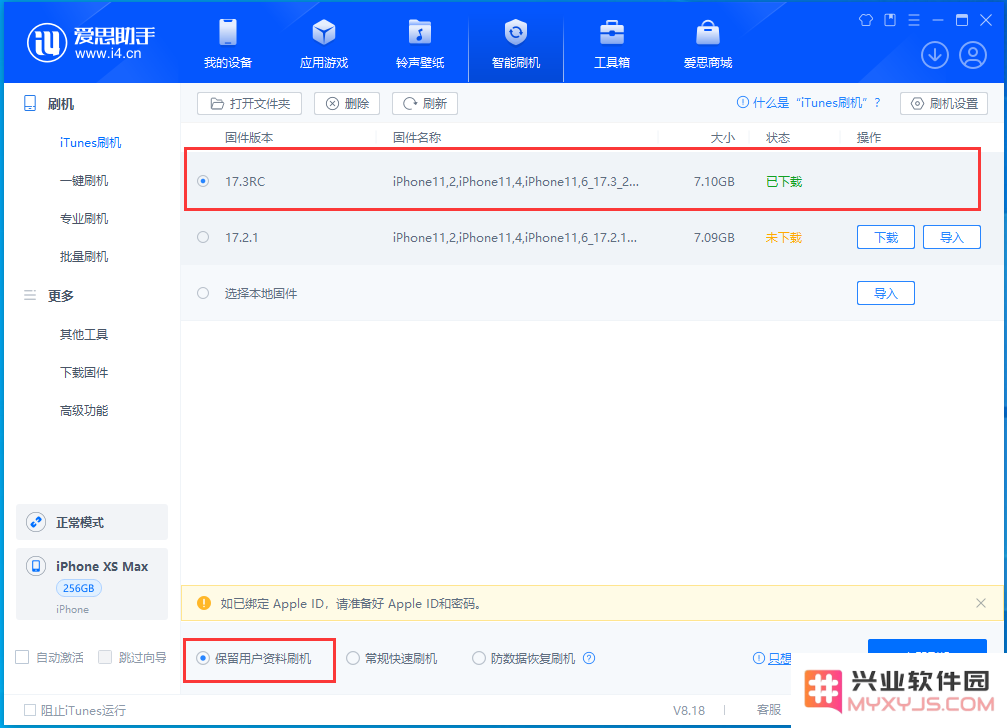Open the 我的设备 device section

228,44
